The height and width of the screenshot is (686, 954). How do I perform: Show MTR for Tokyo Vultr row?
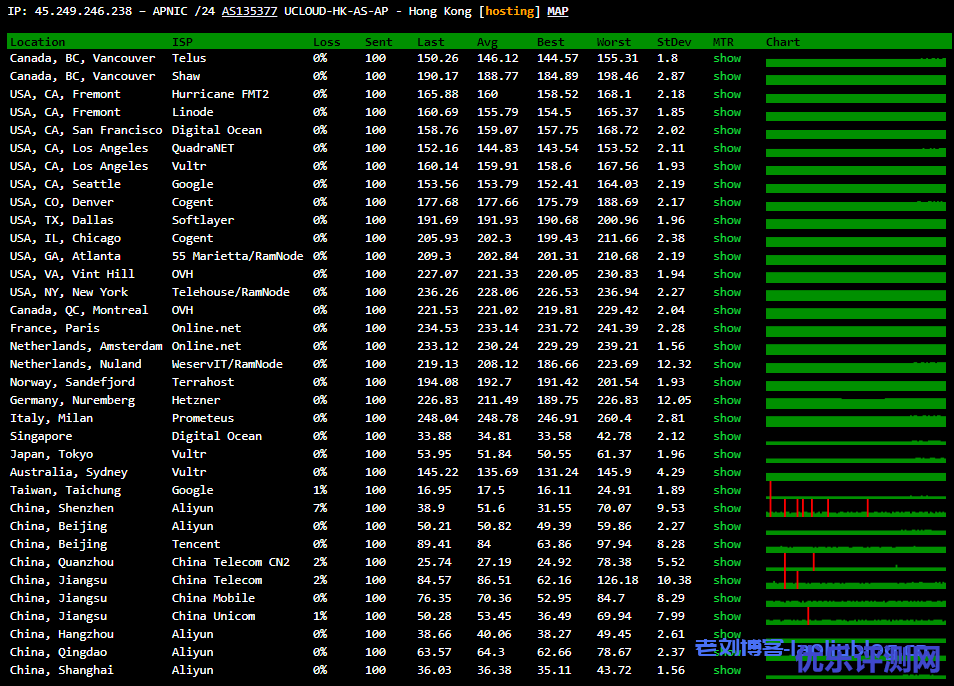[x=727, y=454]
